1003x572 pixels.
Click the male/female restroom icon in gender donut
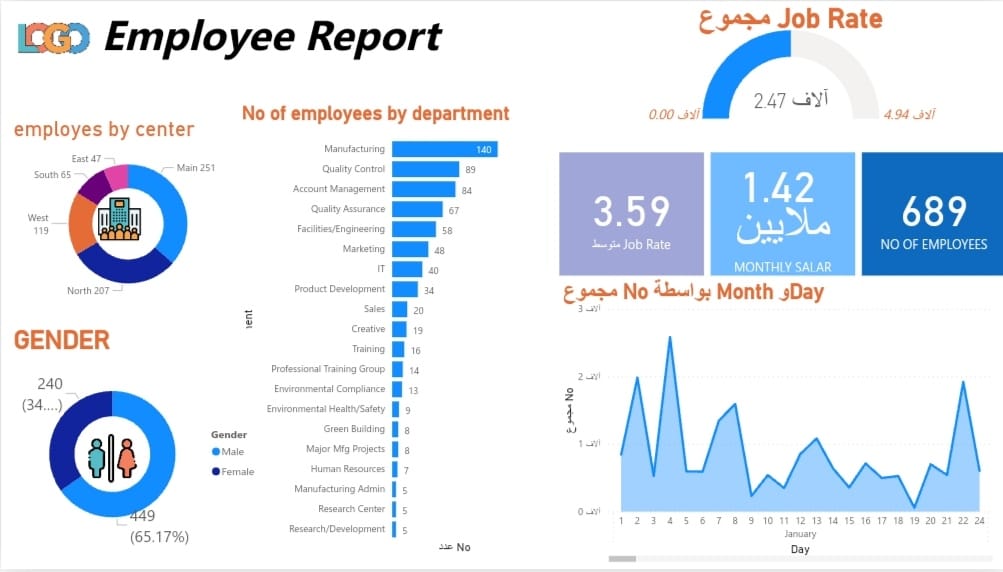[112, 454]
